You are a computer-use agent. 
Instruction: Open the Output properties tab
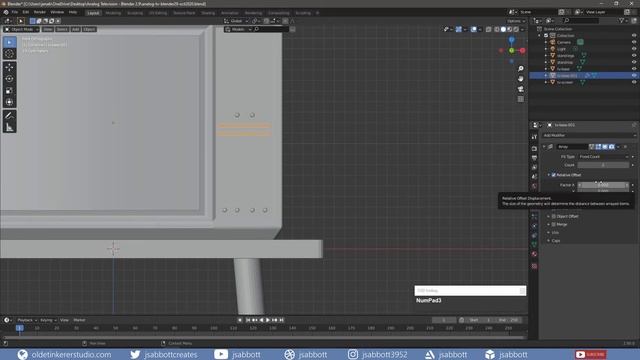pos(534,158)
